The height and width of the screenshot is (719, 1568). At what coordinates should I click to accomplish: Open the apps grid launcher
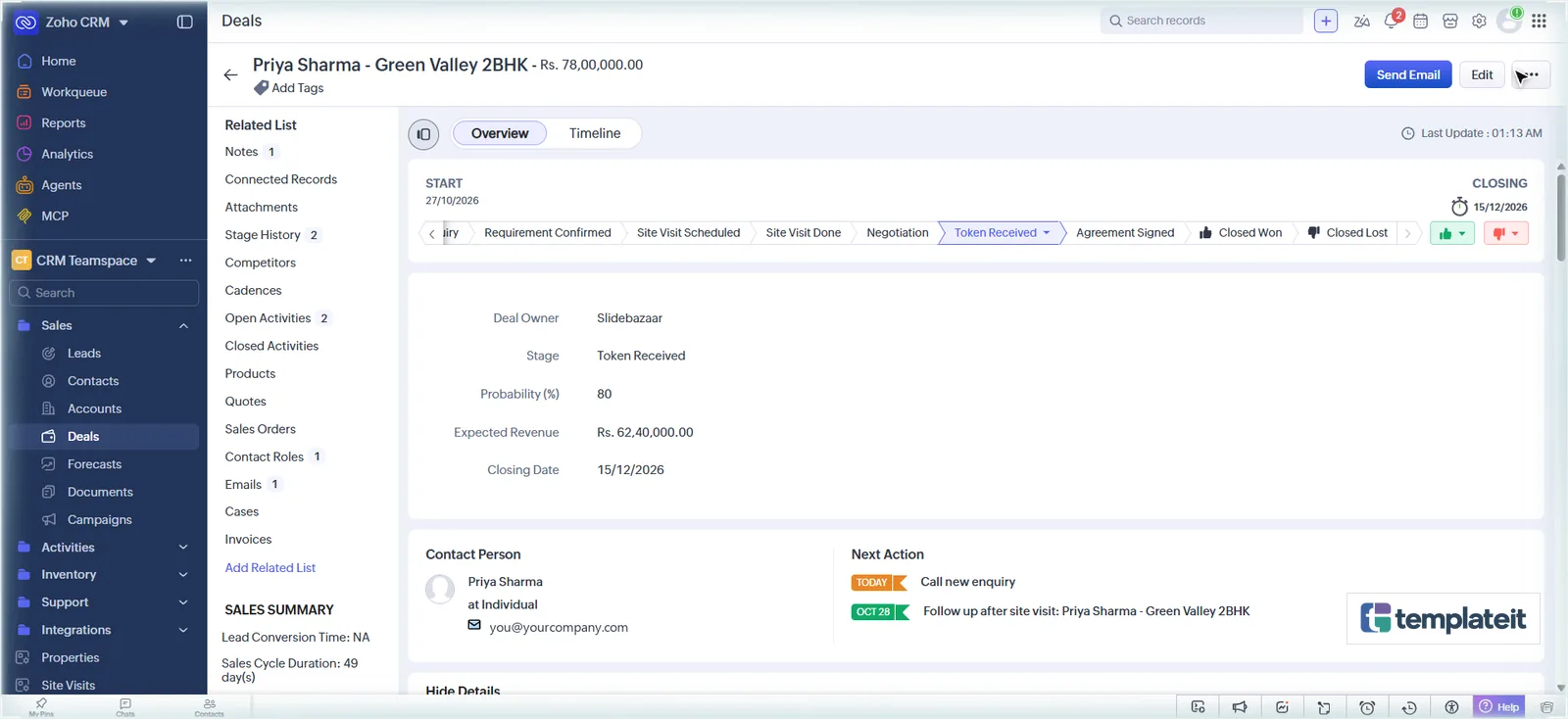(1539, 21)
